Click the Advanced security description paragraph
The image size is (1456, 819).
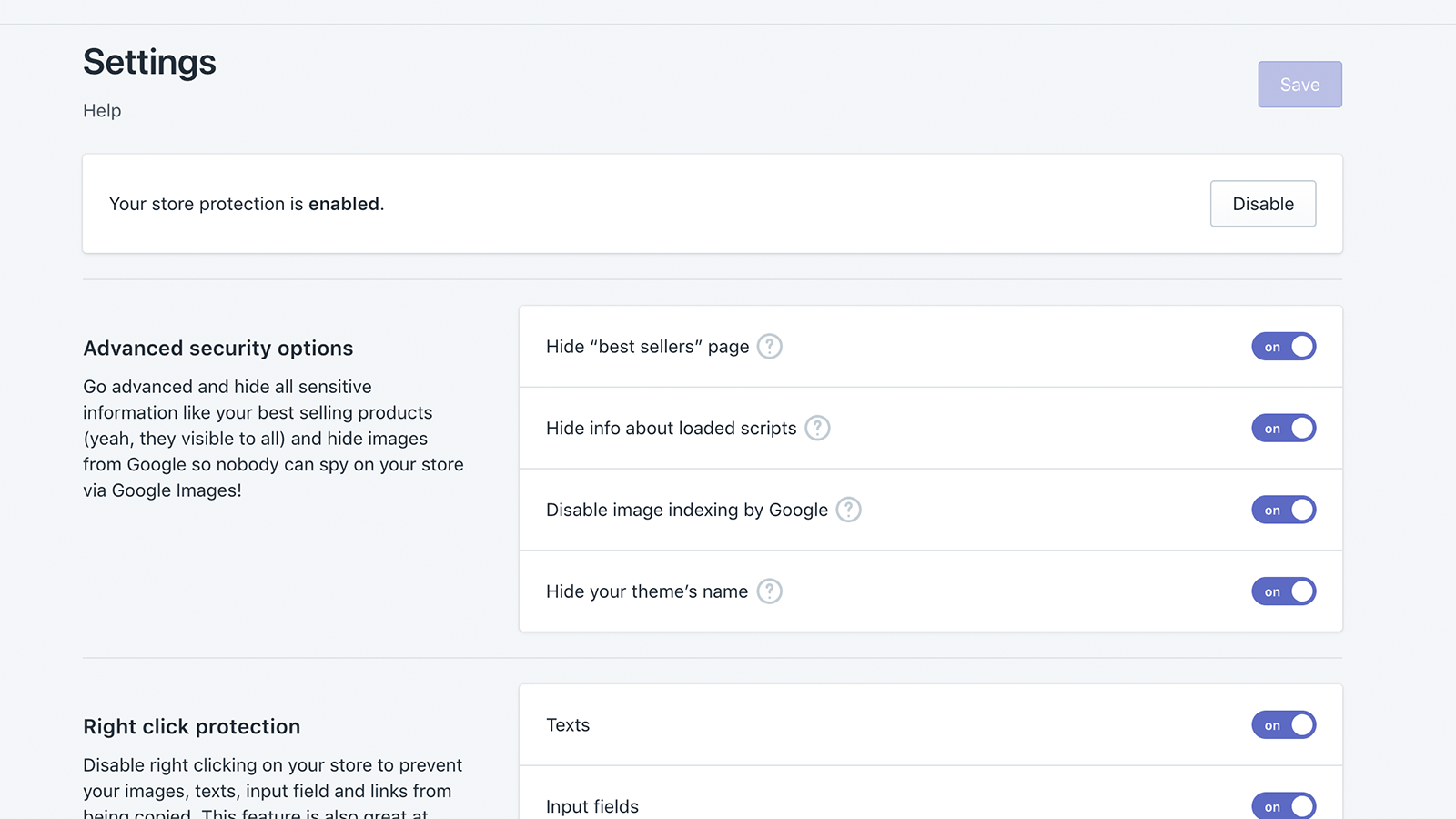[x=273, y=439]
